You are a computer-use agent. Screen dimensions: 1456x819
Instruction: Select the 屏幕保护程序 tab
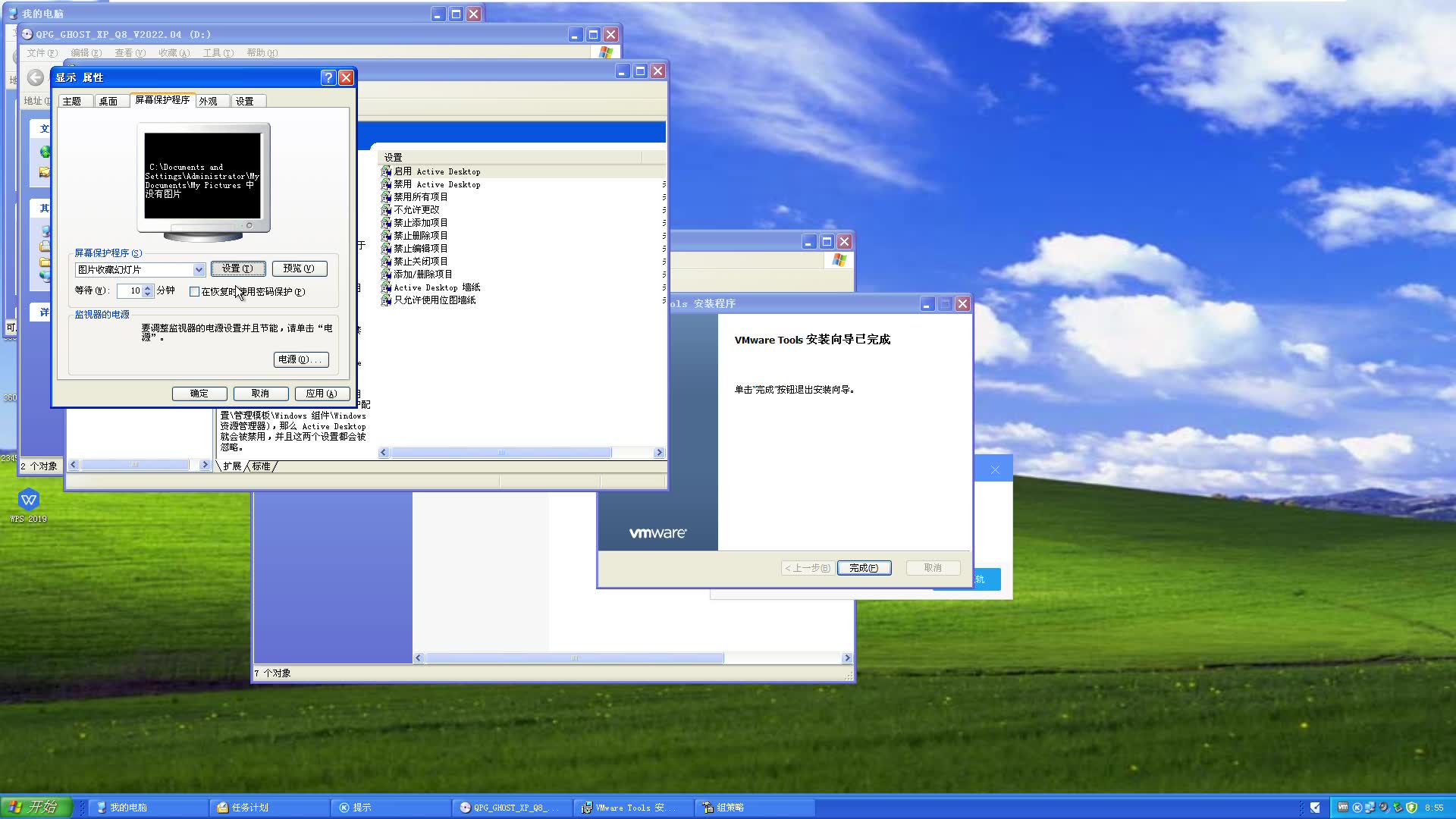tap(162, 100)
